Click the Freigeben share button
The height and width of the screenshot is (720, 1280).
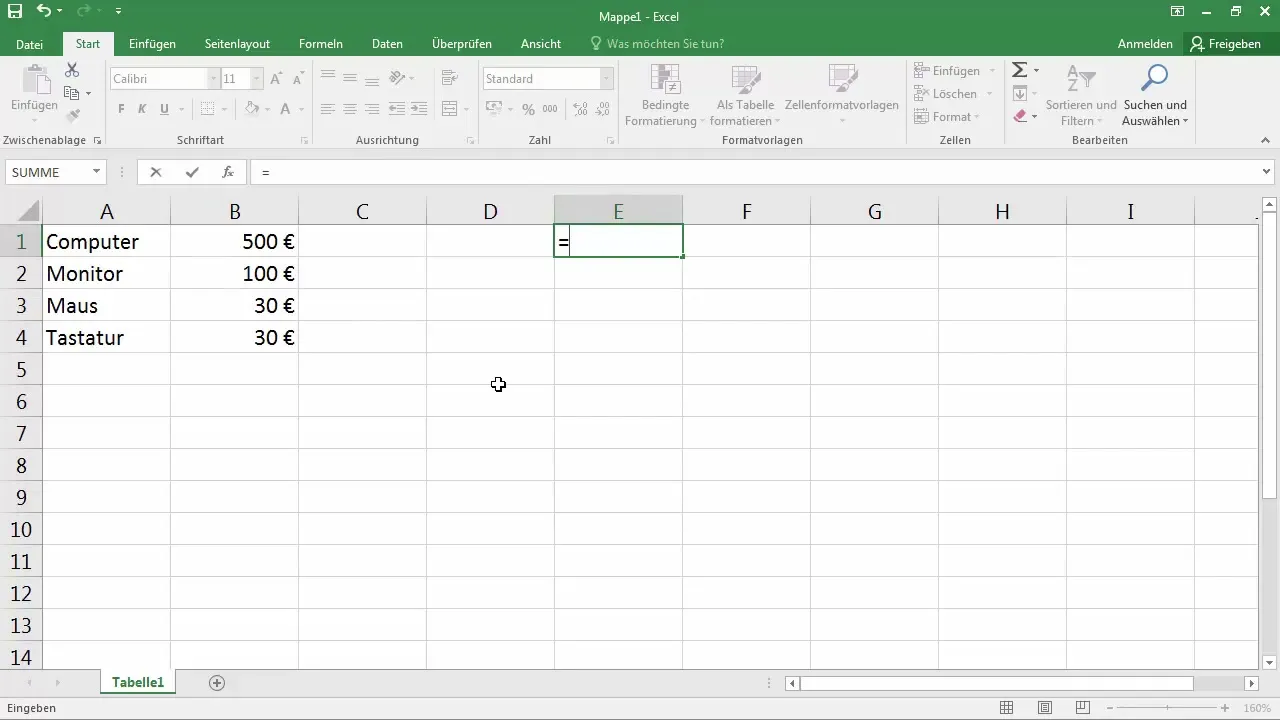(1226, 44)
